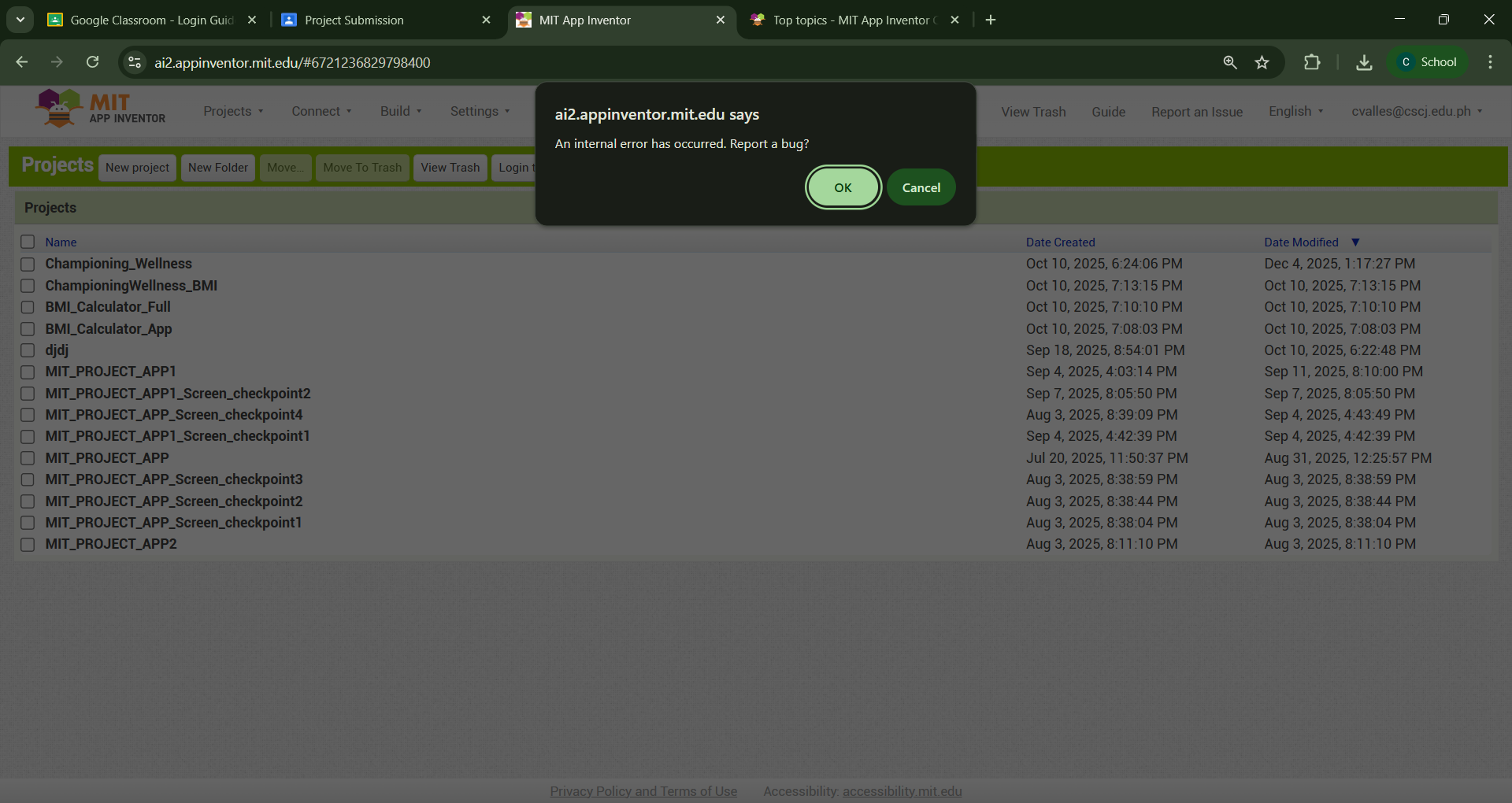Open the English language dropdown

point(1295,112)
